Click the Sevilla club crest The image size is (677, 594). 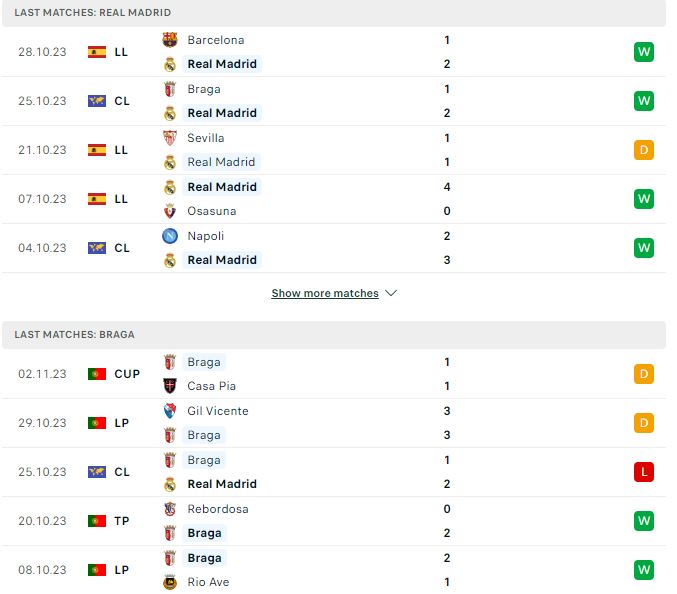170,138
